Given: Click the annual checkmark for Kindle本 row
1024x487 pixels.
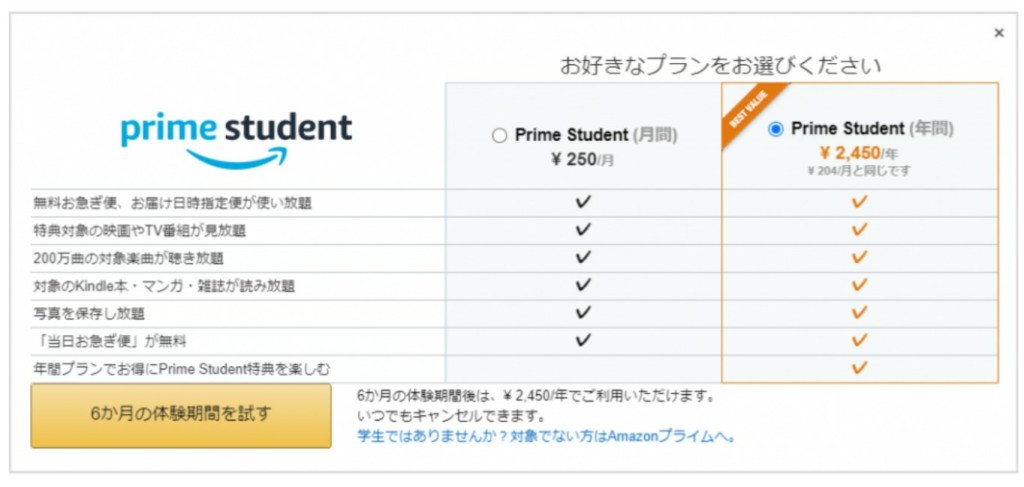Looking at the screenshot, I should (859, 285).
